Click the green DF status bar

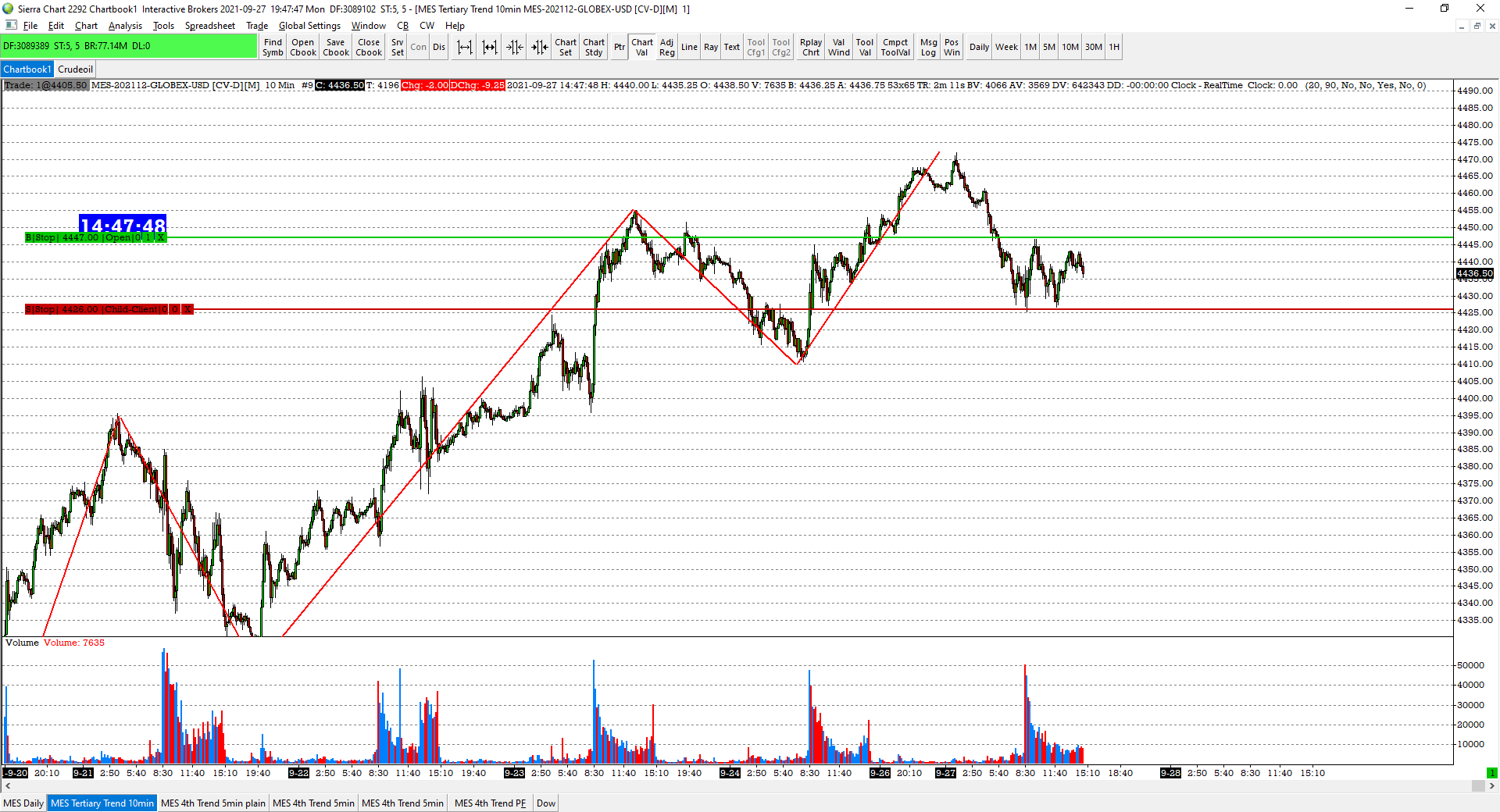(129, 46)
